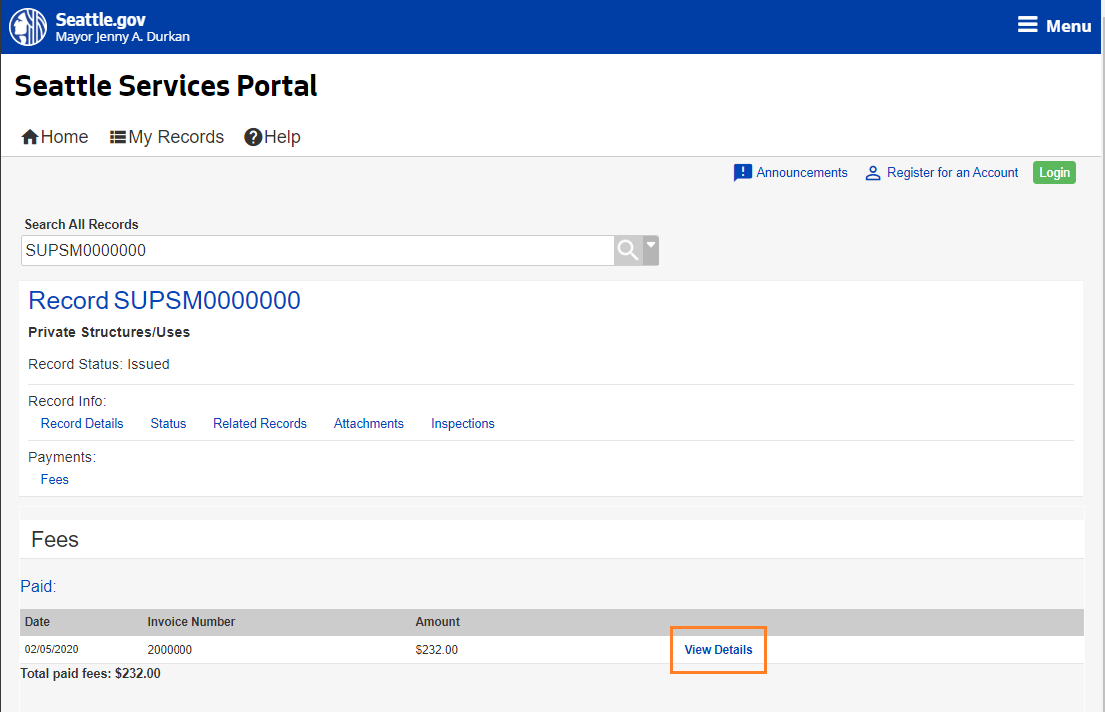This screenshot has height=712, width=1105.
Task: Click the Help question mark icon
Action: tap(253, 137)
